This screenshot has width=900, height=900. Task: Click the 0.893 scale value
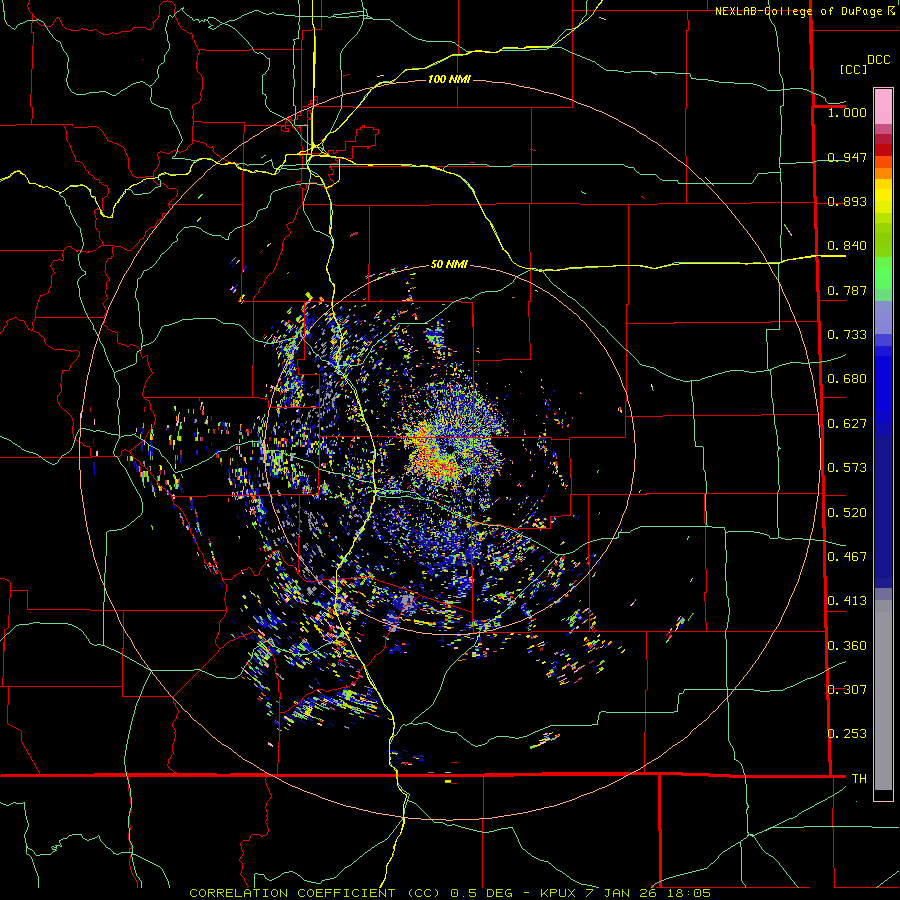pos(847,201)
